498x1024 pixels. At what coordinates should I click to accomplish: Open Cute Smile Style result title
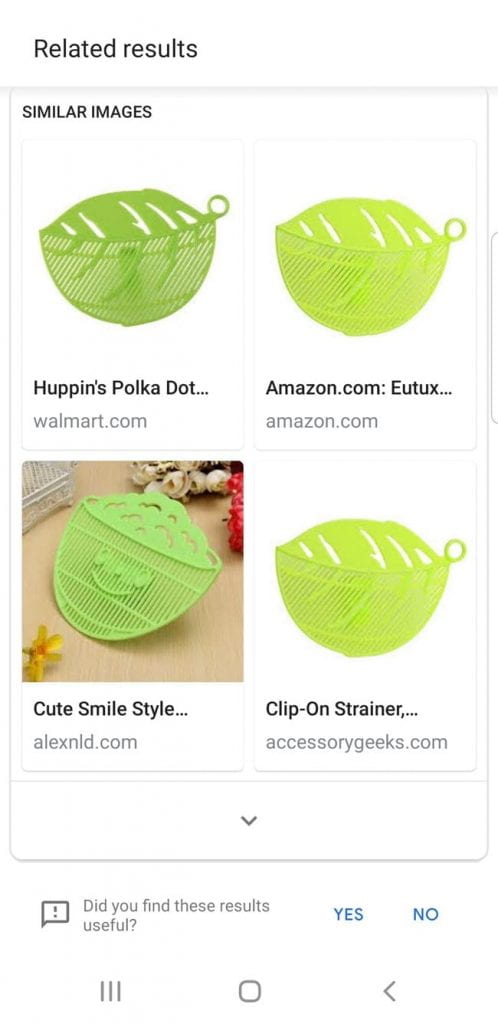tap(110, 709)
